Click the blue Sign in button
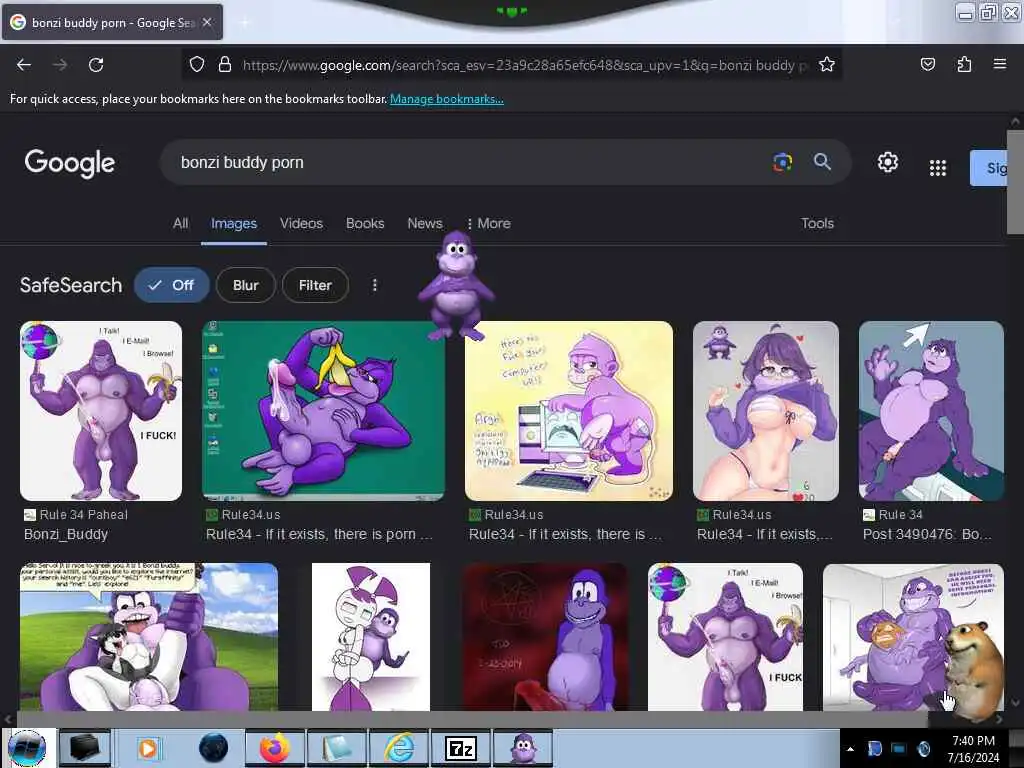Screen dimensions: 1024x768 [x=989, y=168]
